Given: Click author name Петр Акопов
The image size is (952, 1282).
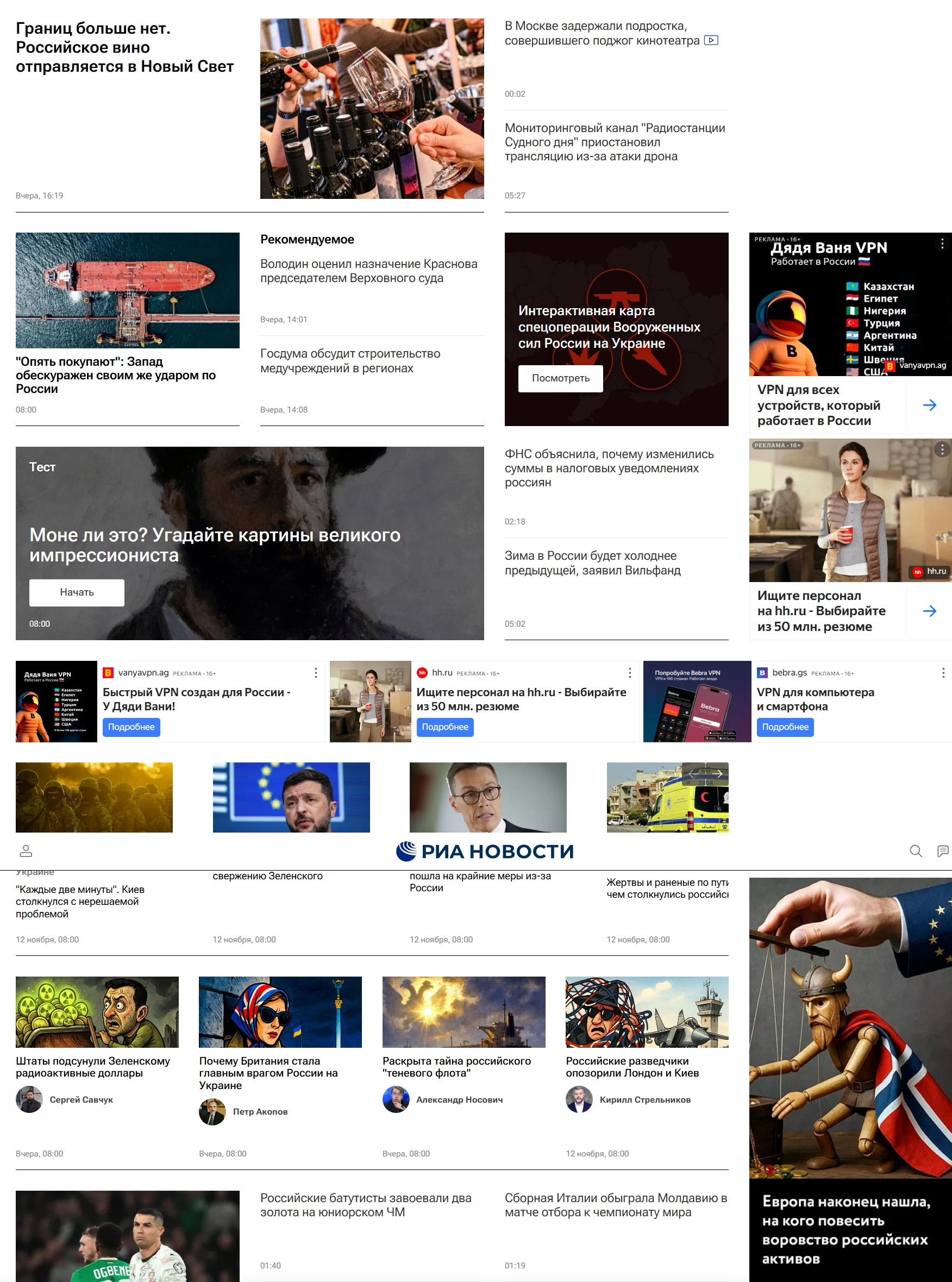Looking at the screenshot, I should [x=260, y=1111].
